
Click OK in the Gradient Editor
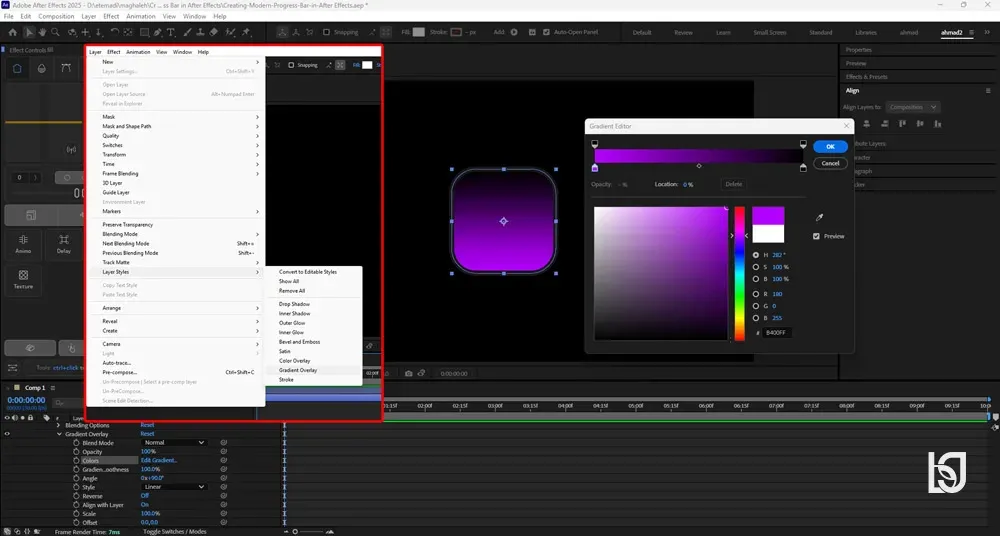point(830,147)
